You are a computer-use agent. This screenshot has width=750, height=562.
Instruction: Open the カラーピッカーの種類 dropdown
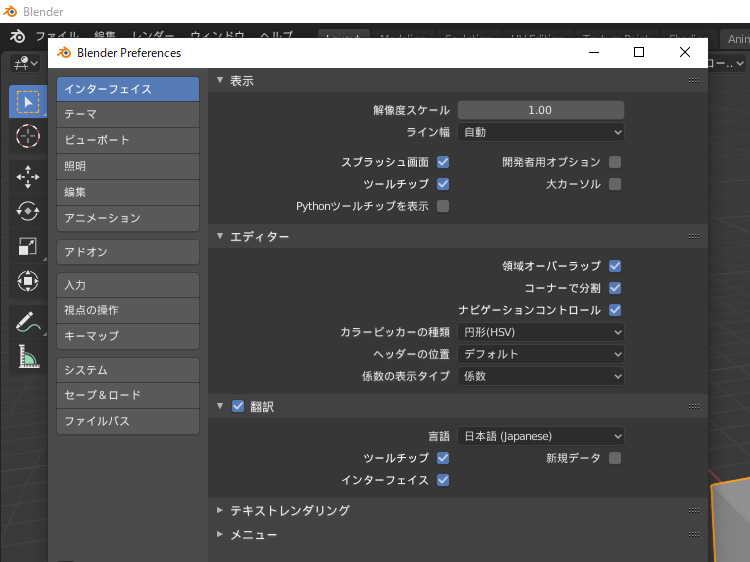coord(541,332)
